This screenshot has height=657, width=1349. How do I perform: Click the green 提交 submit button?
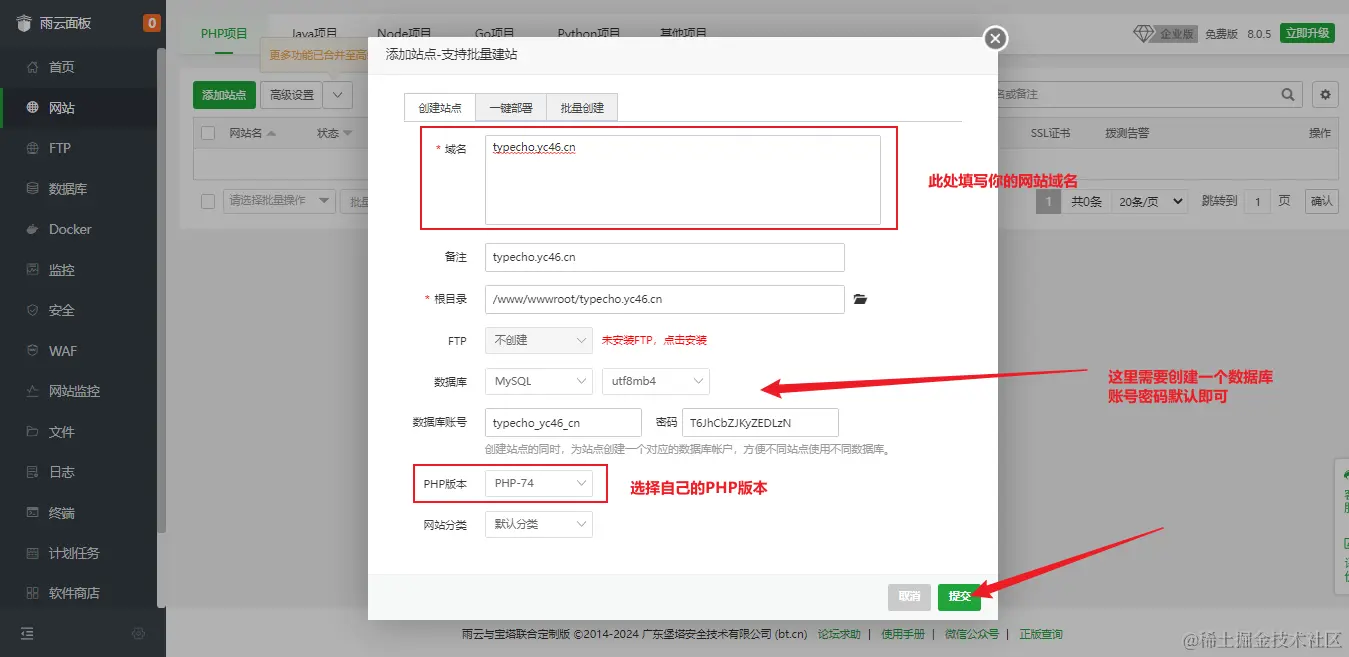(959, 596)
